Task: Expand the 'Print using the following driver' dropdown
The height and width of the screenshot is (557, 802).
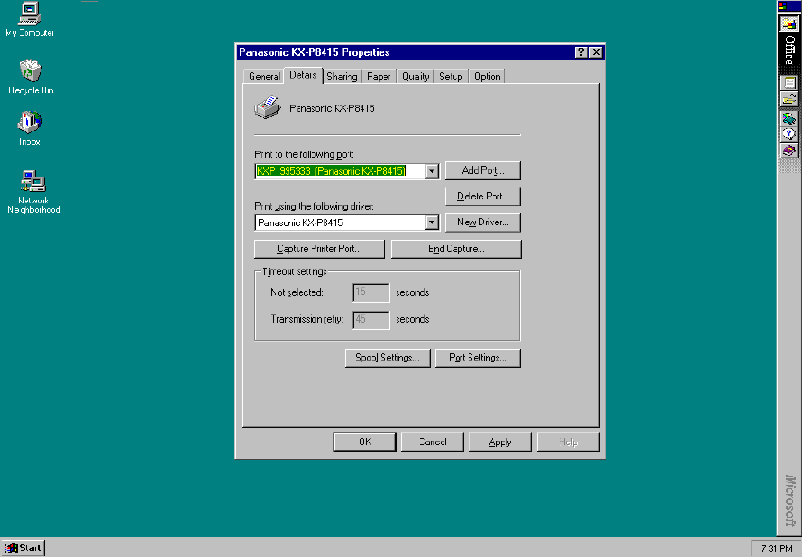Action: pyautogui.click(x=432, y=223)
